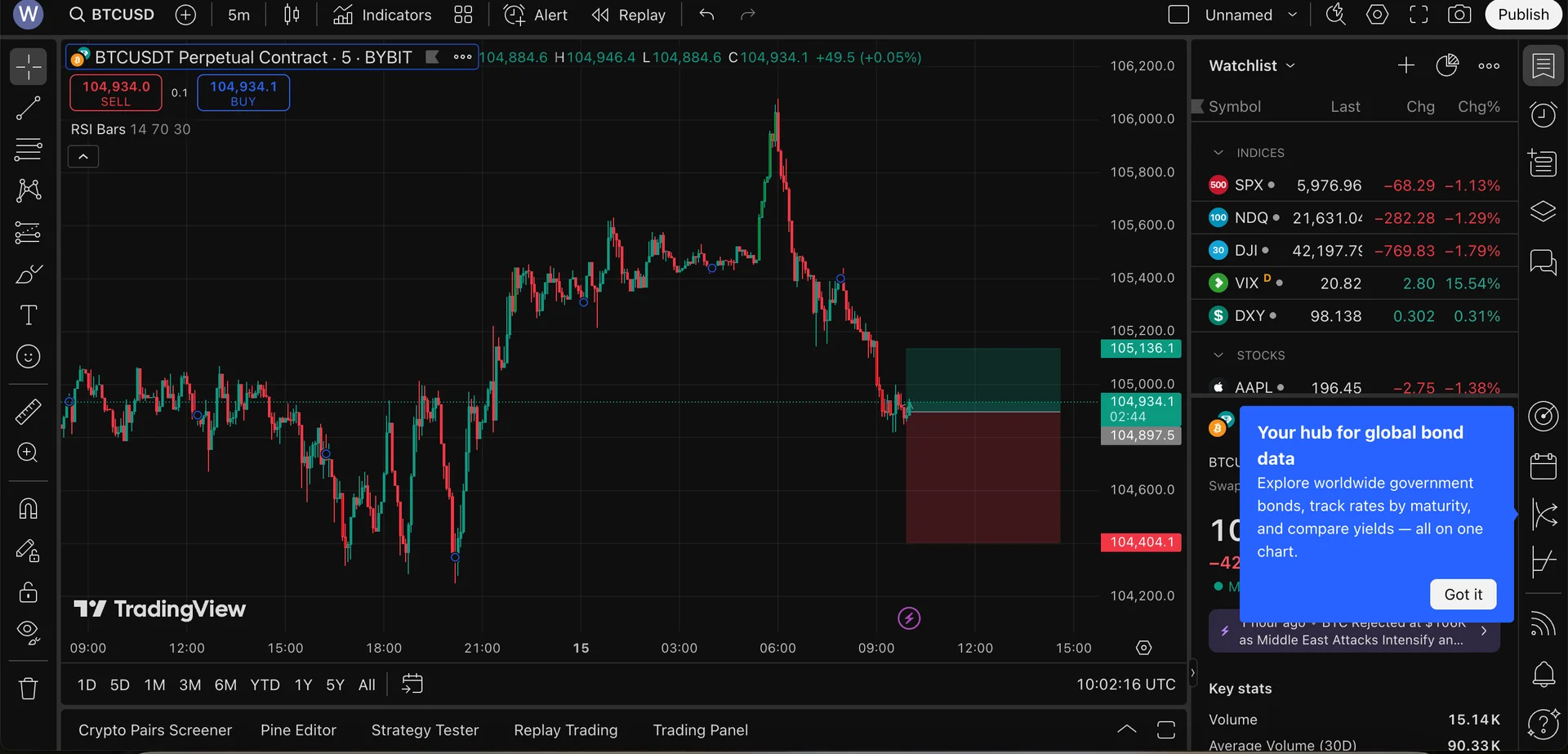This screenshot has width=1568, height=754.
Task: Select the crosshair cursor tool
Action: pos(29,66)
